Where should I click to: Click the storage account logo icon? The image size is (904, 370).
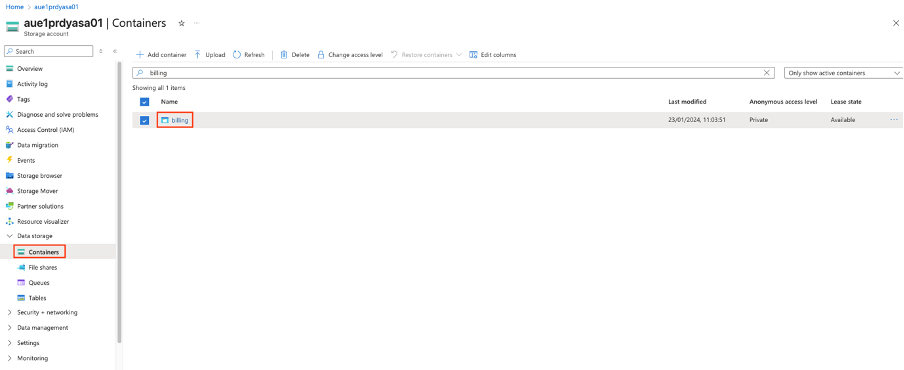(12, 26)
